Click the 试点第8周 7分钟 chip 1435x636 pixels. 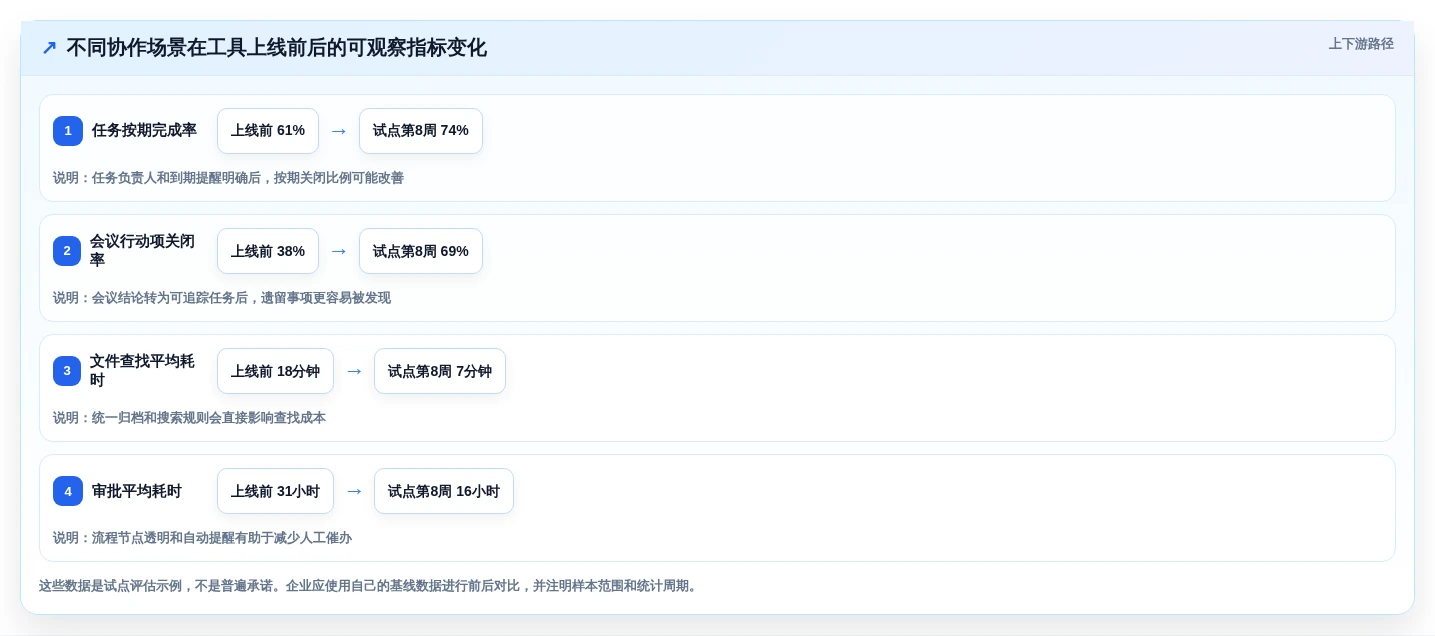pos(440,371)
